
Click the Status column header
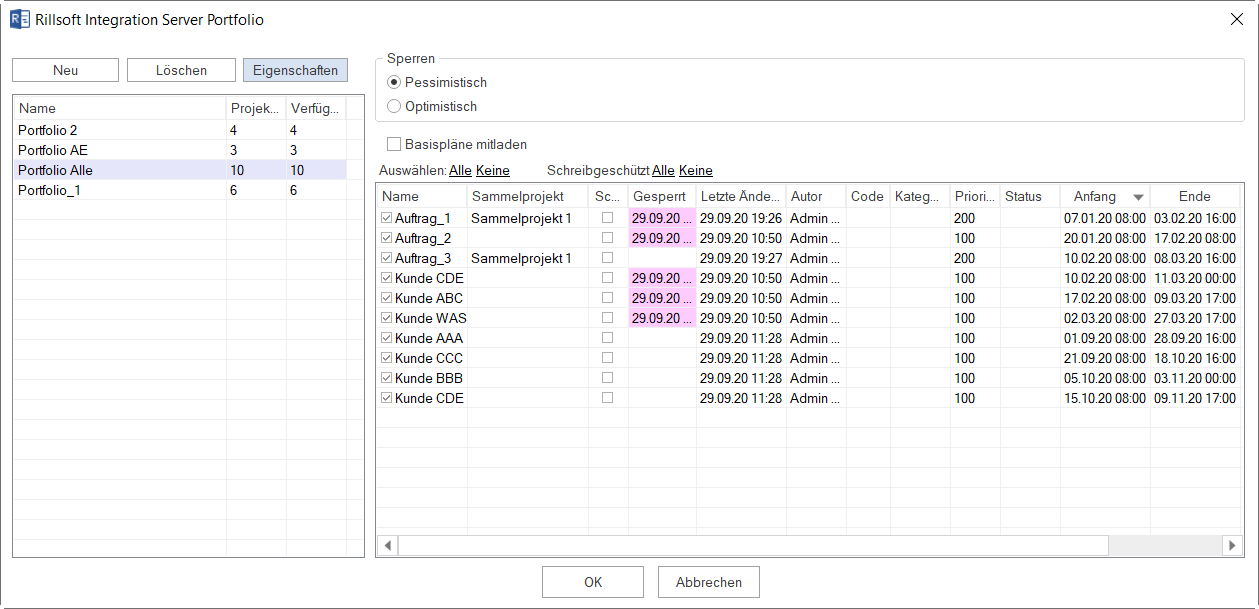pos(1030,196)
